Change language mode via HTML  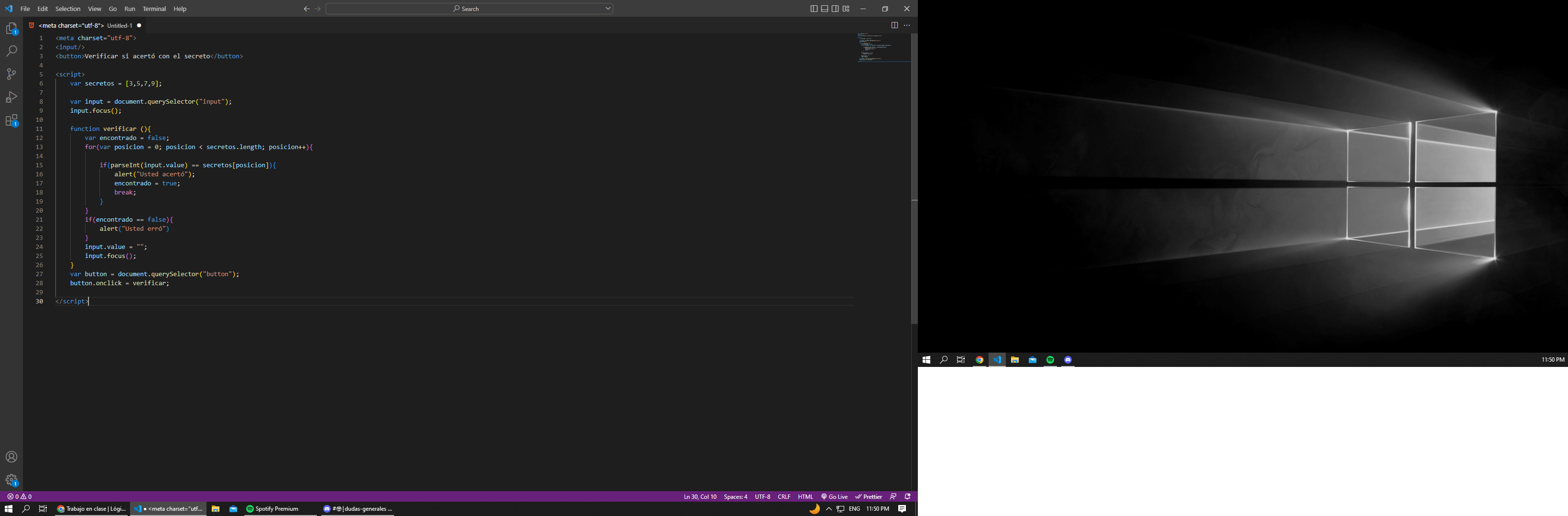point(806,496)
